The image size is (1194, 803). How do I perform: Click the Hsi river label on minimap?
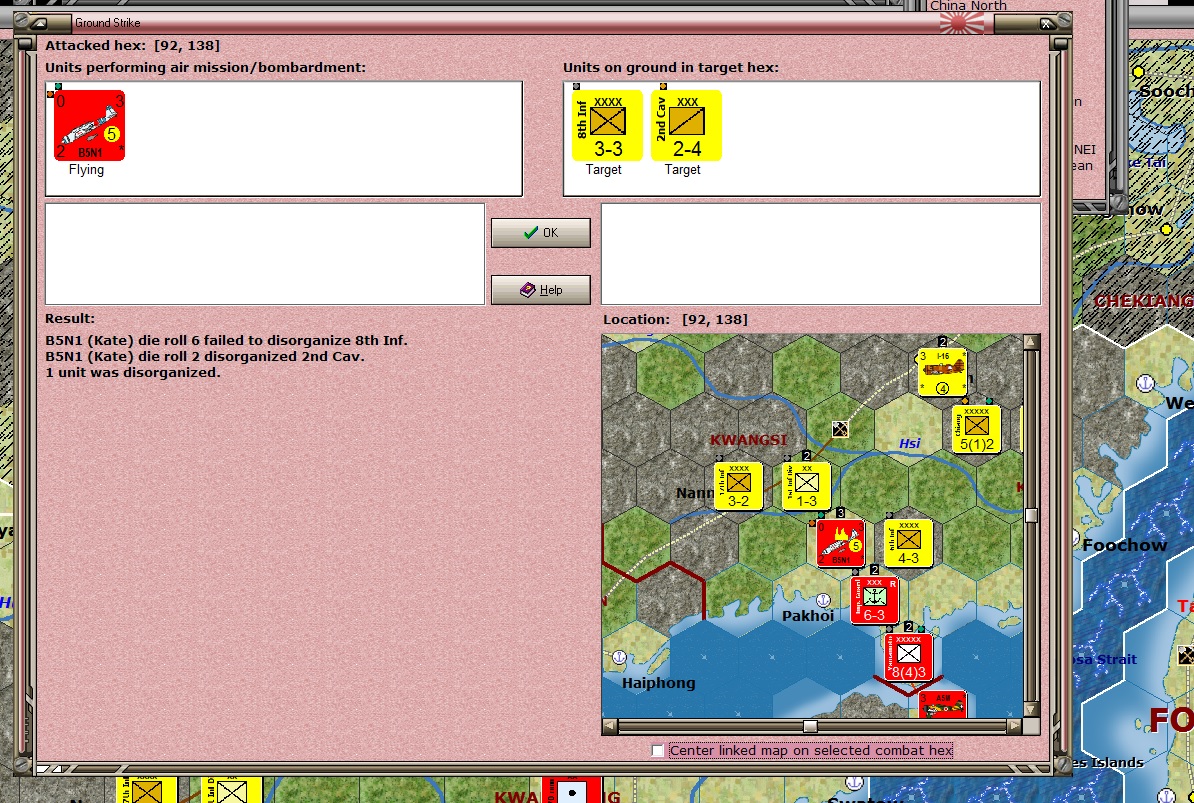click(909, 443)
